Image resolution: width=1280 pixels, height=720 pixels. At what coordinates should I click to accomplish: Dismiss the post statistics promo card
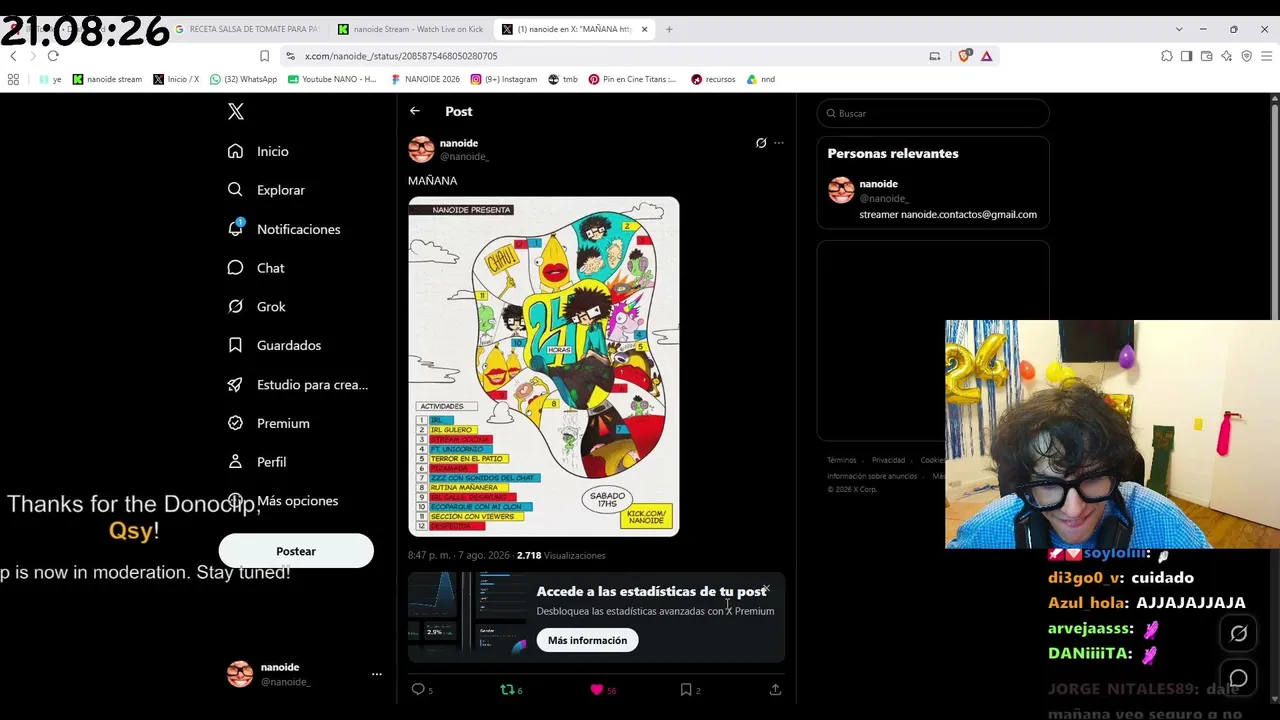[766, 589]
